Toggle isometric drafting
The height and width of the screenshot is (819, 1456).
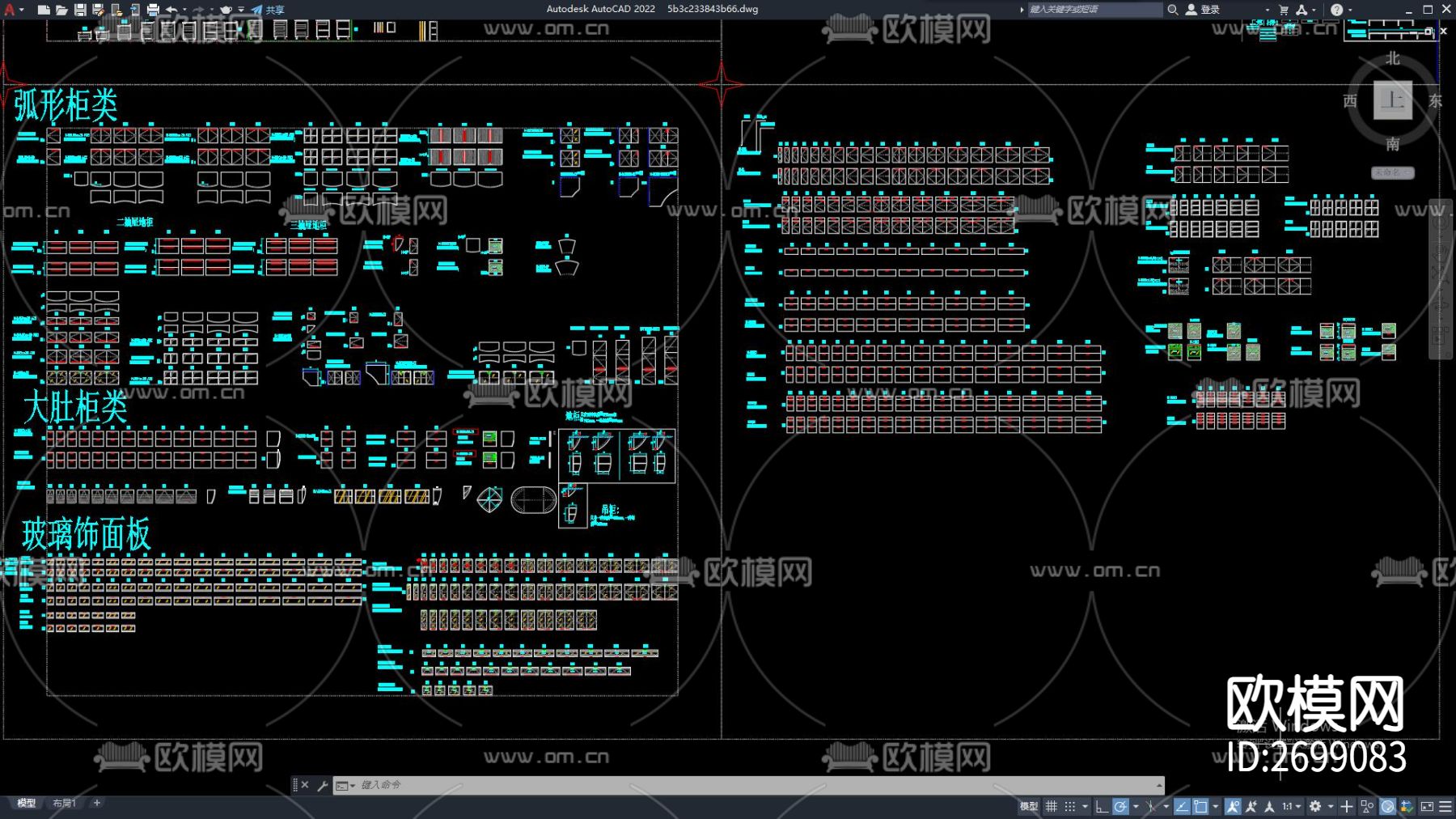coord(1151,806)
